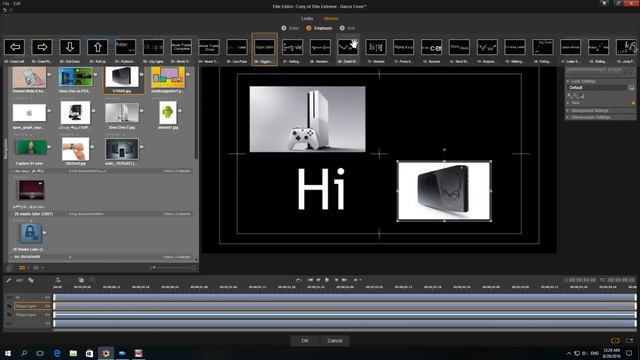
Task: Adjust the library thumbnail size slider
Action: (x=173, y=268)
